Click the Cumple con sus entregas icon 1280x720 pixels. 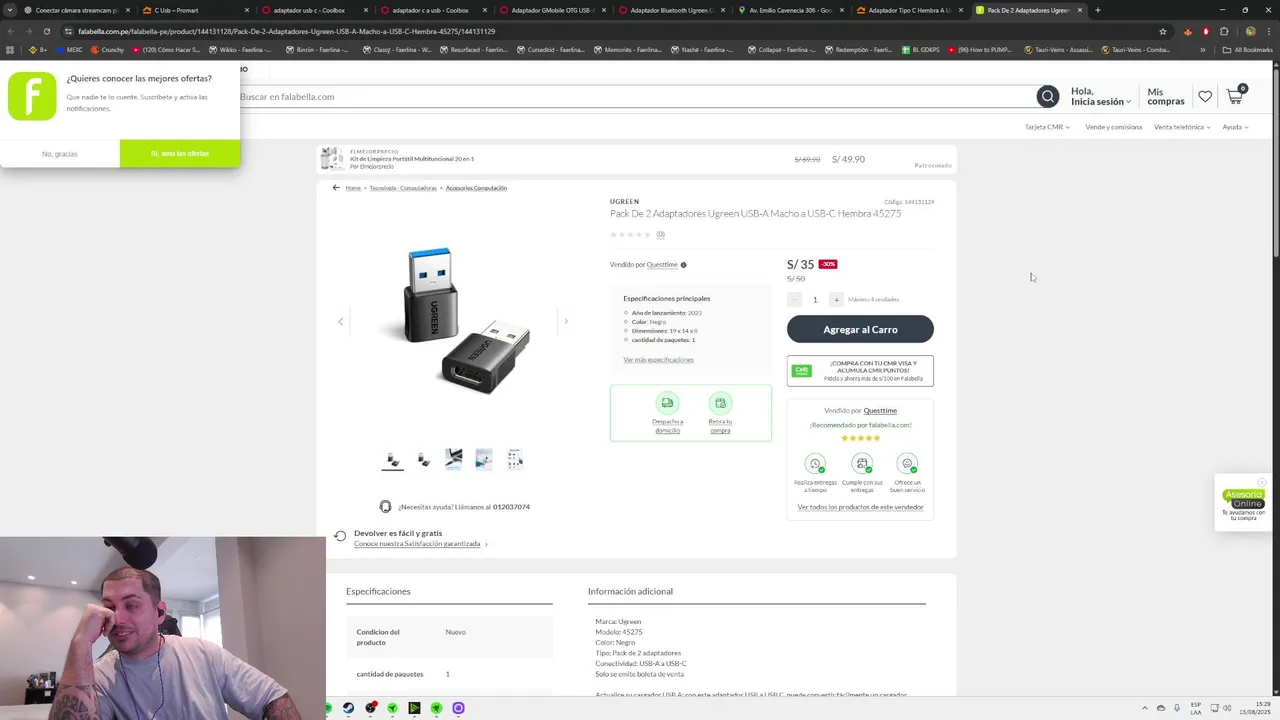tap(862, 464)
